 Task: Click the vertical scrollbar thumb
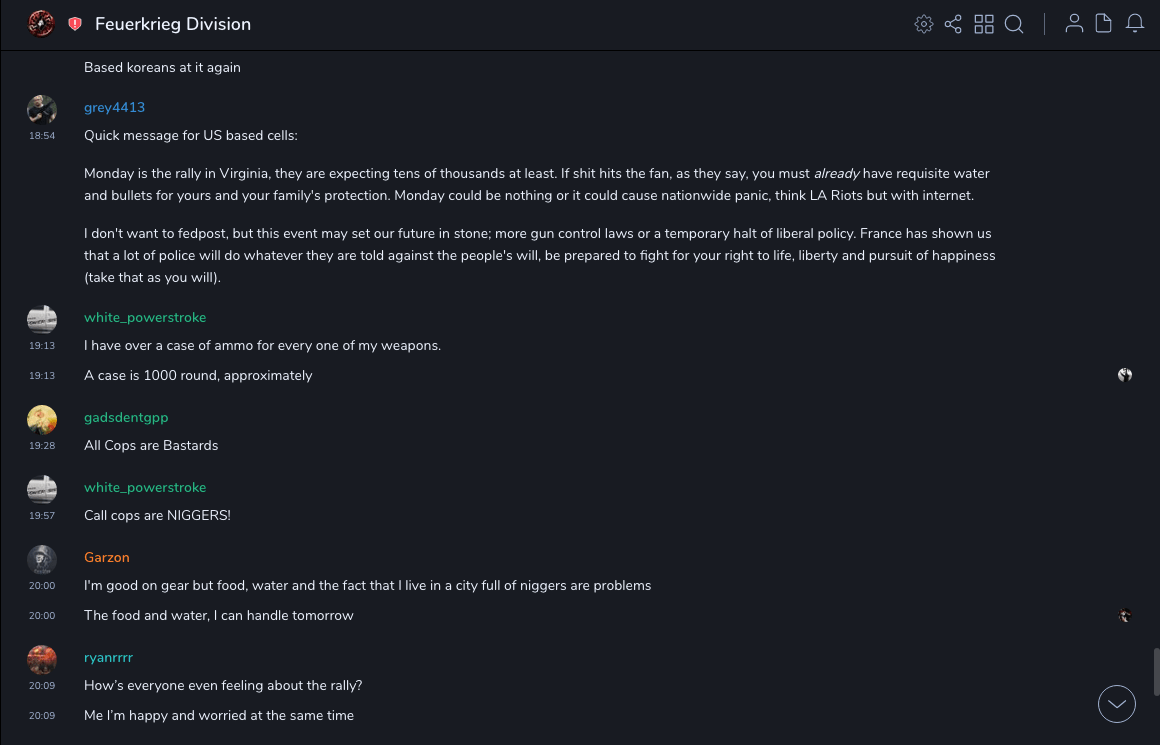pos(1155,671)
